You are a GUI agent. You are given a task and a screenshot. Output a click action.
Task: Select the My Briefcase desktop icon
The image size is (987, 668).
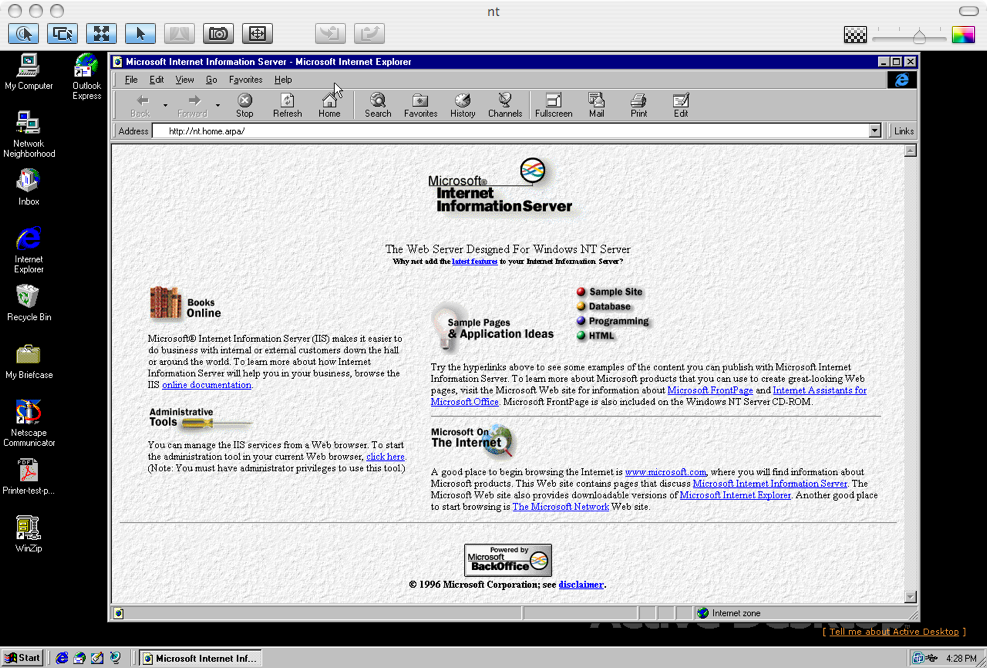tap(28, 361)
